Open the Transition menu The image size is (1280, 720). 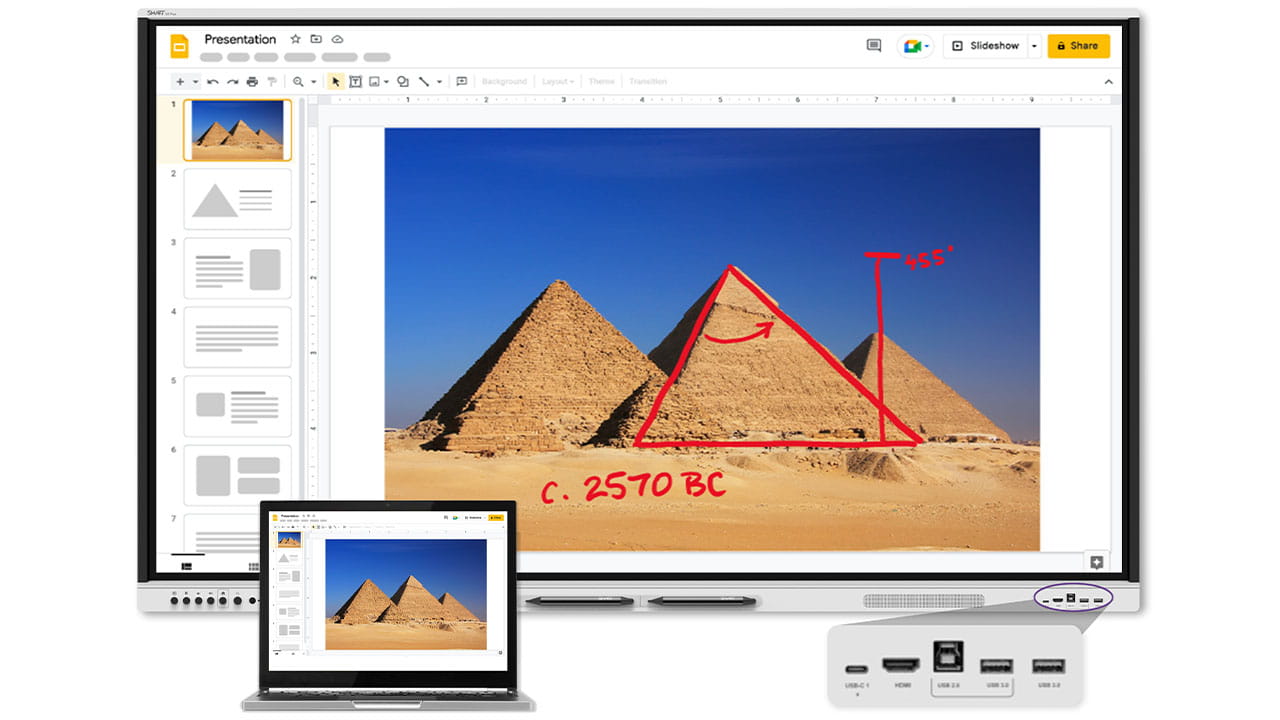click(x=648, y=81)
